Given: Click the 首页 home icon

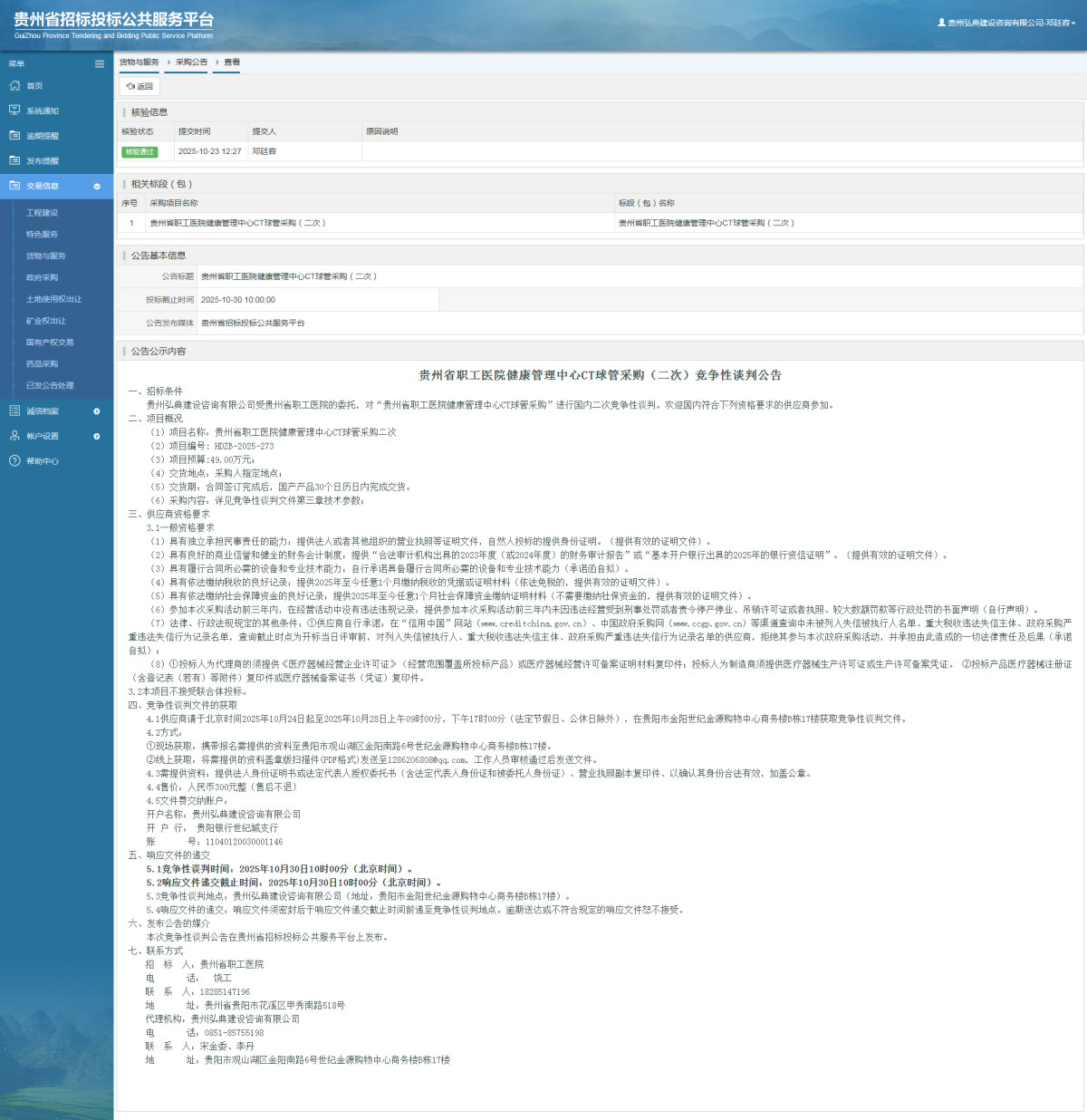Looking at the screenshot, I should tap(14, 85).
